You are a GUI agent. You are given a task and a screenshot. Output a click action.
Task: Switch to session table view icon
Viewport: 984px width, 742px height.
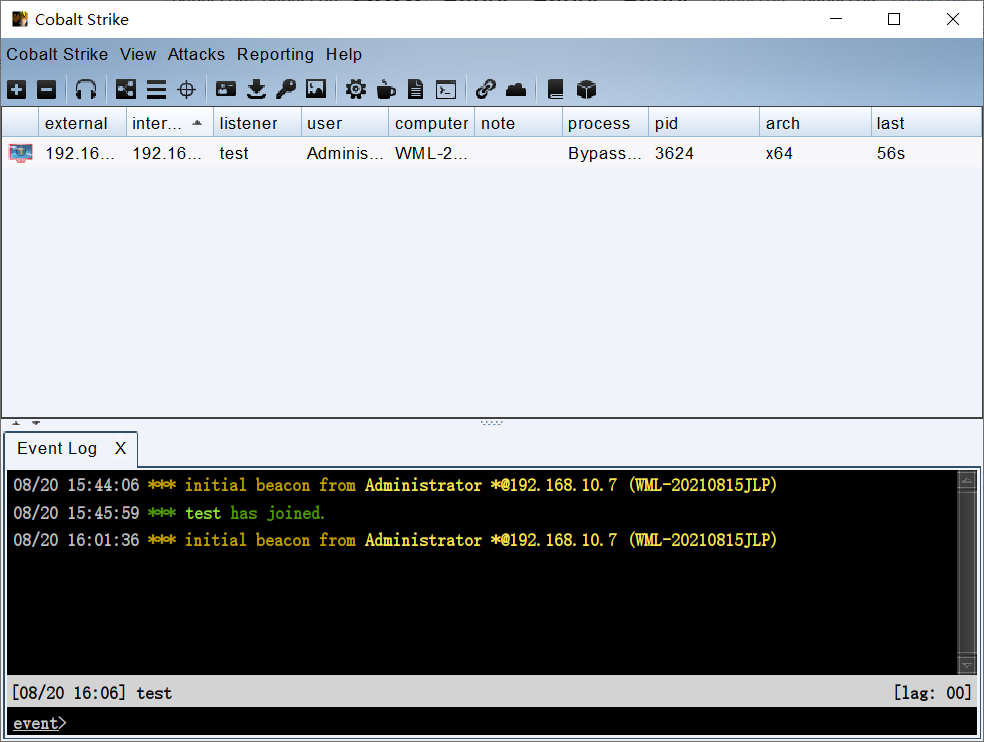156,90
